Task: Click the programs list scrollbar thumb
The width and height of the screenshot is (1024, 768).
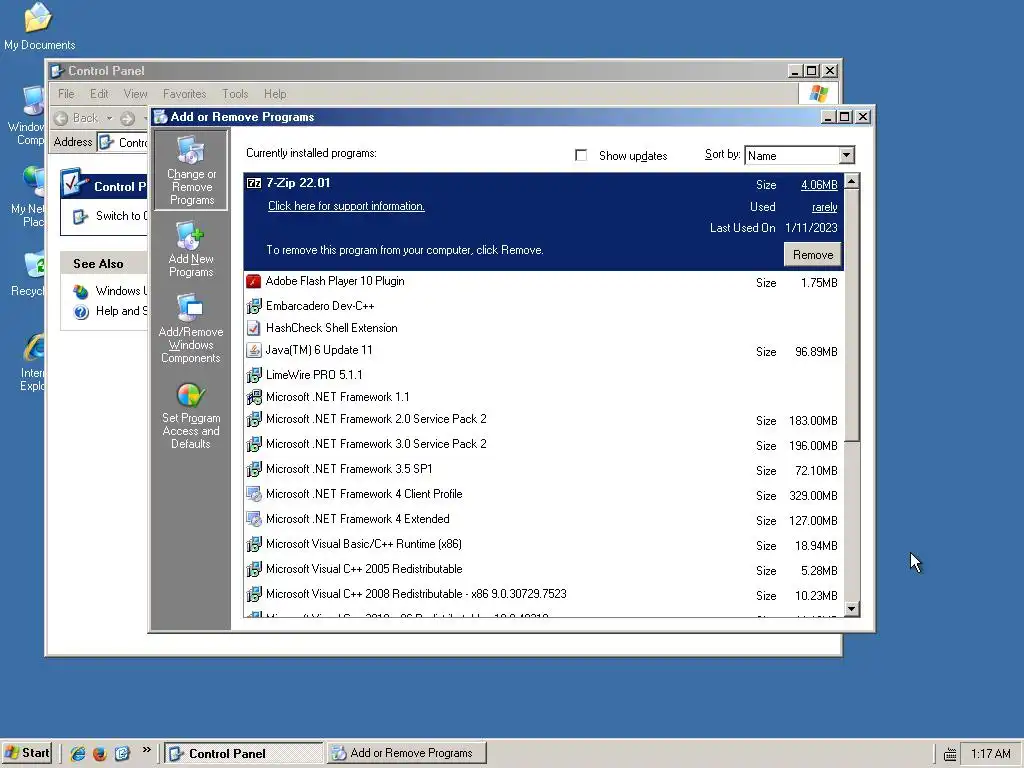Action: click(852, 315)
